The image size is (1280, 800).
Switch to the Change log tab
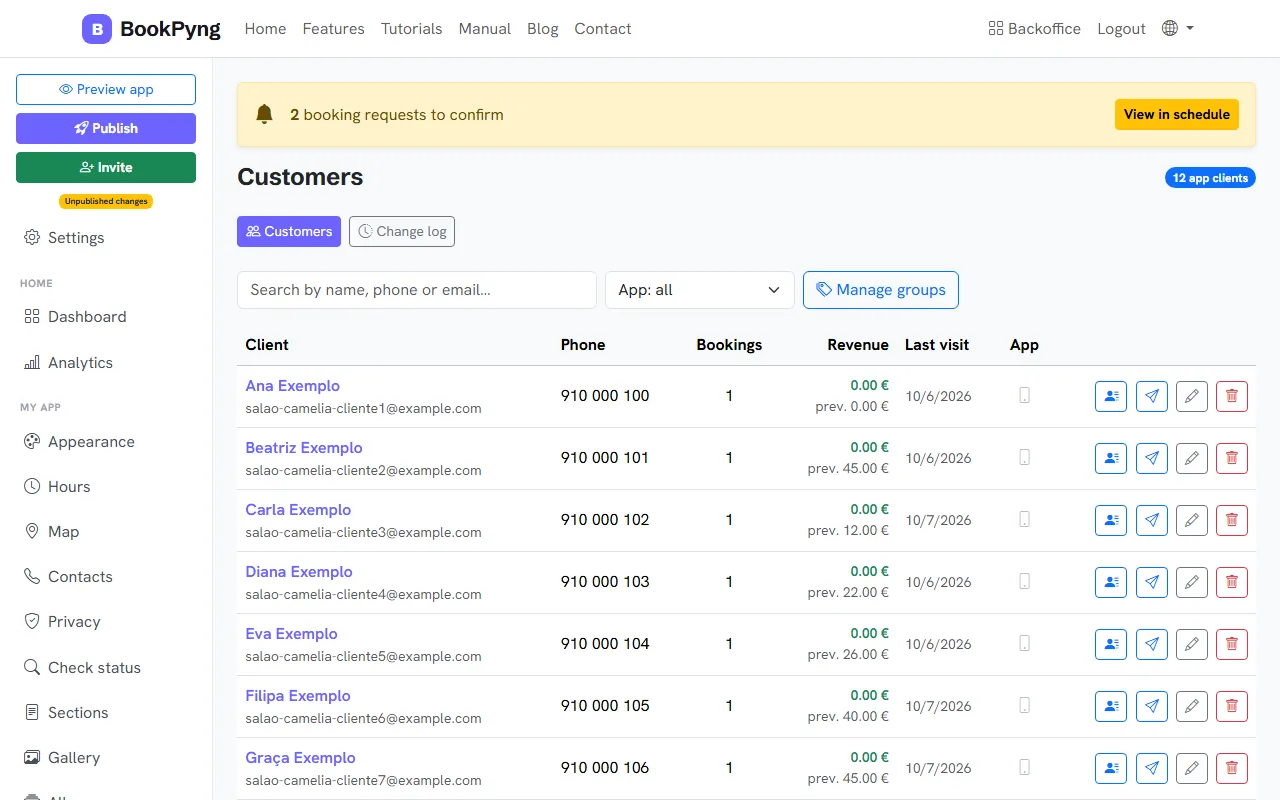click(x=402, y=232)
